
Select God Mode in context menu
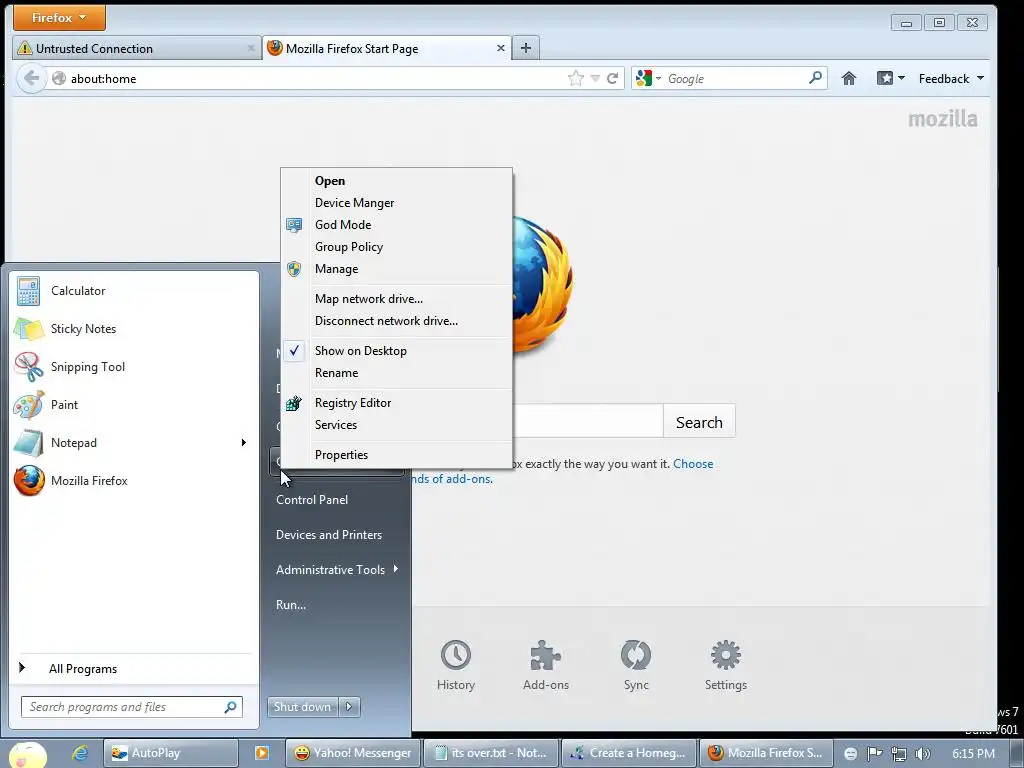(396, 225)
